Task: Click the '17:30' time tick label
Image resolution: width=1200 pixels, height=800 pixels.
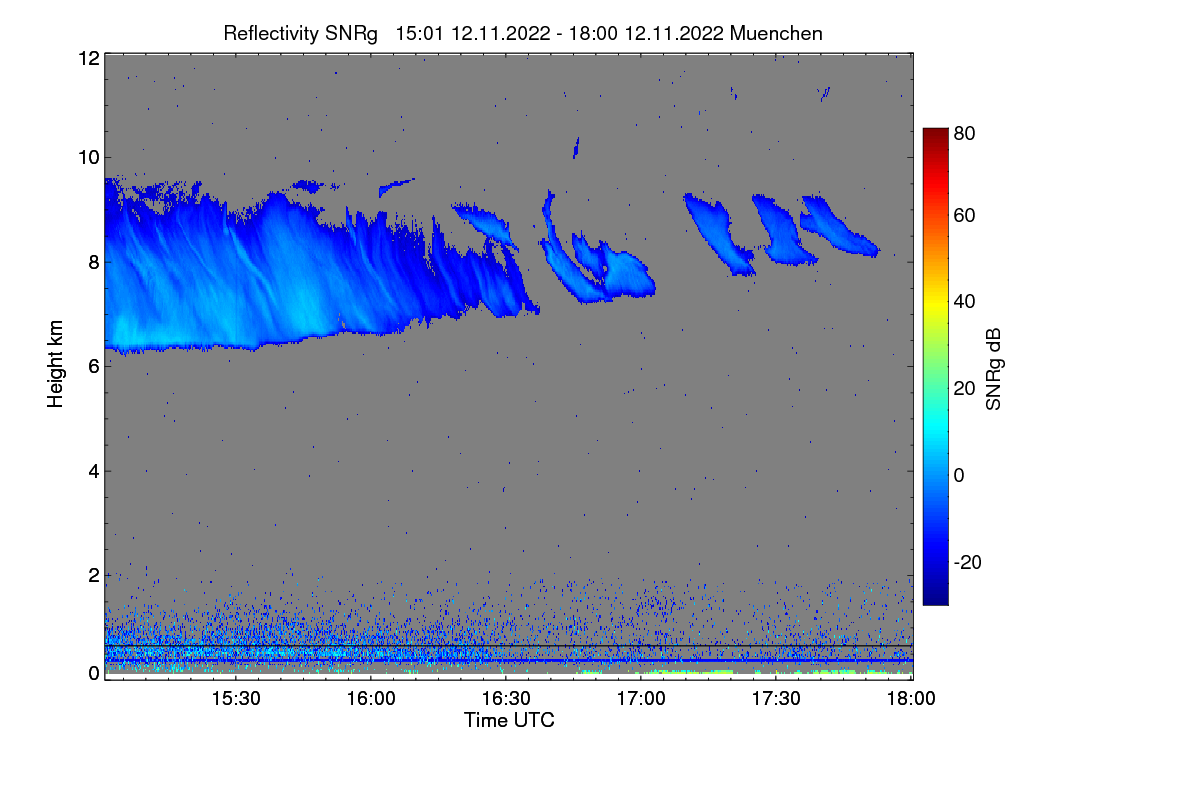Action: (x=777, y=699)
